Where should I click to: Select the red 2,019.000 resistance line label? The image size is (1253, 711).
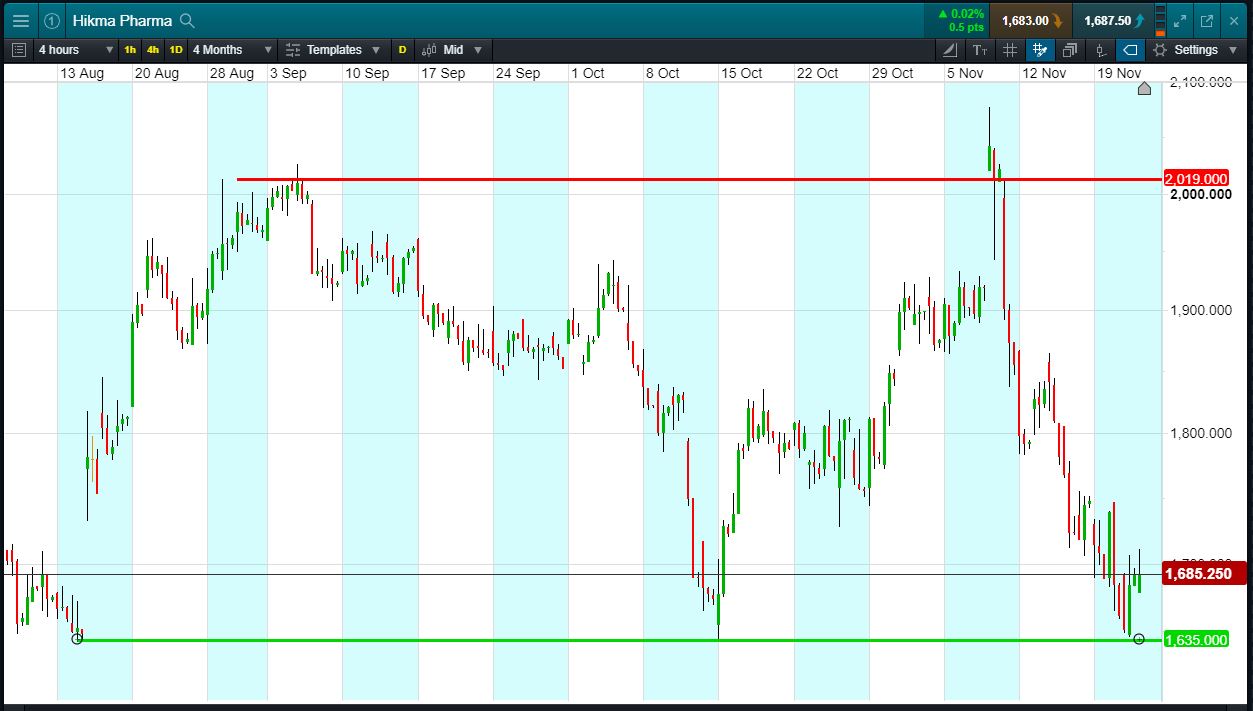(1196, 179)
